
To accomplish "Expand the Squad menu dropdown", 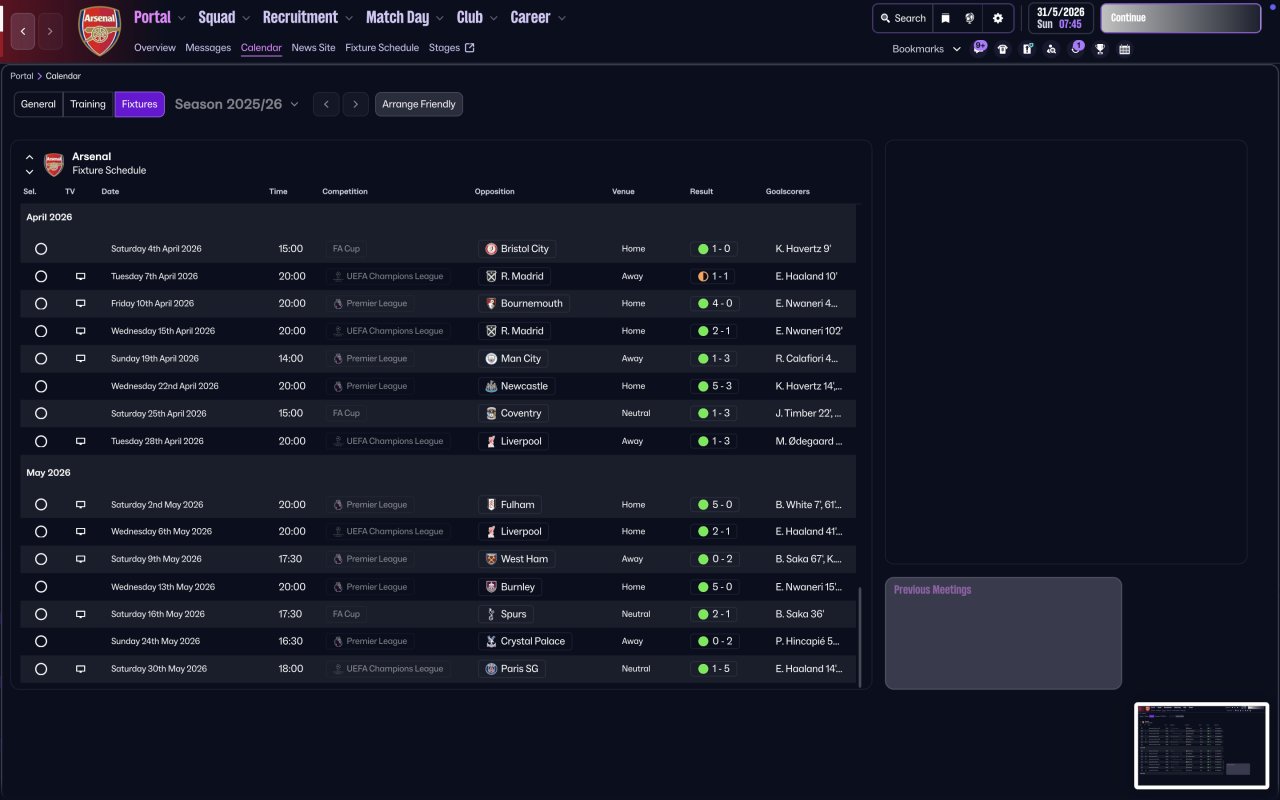I will click(x=224, y=18).
